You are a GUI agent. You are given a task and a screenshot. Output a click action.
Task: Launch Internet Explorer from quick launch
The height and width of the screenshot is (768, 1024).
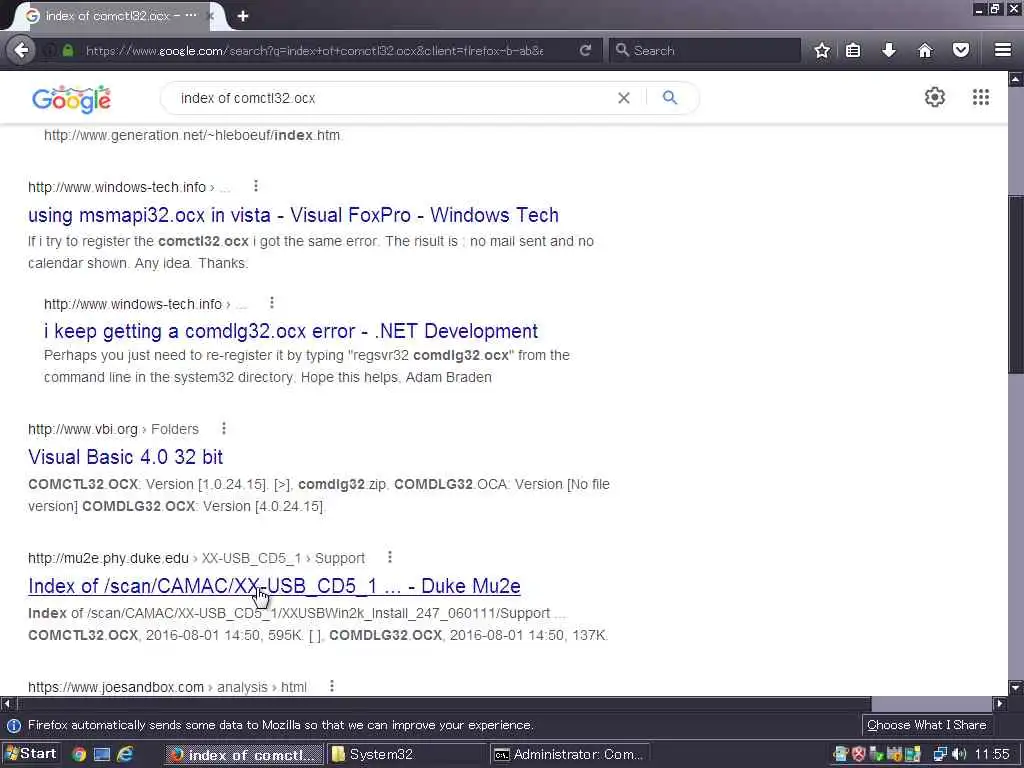[125, 755]
